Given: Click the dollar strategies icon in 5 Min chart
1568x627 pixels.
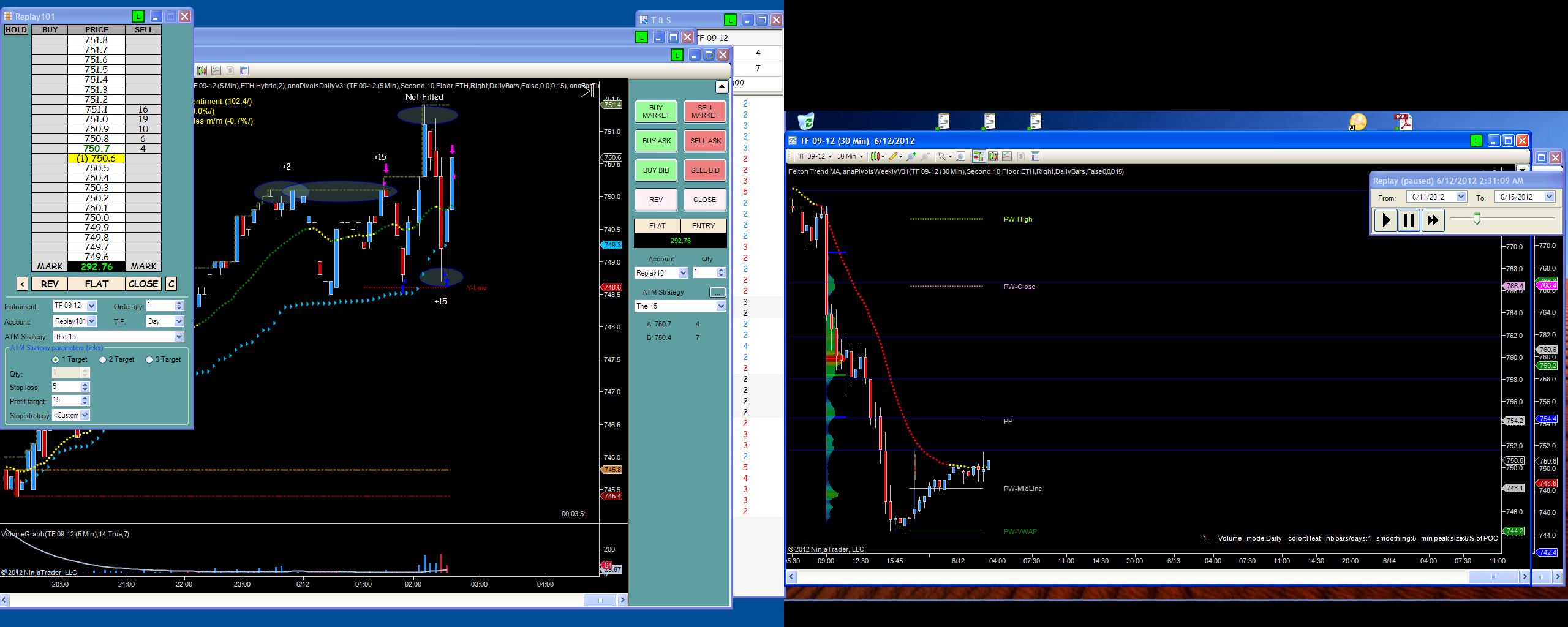Looking at the screenshot, I should (x=230, y=70).
